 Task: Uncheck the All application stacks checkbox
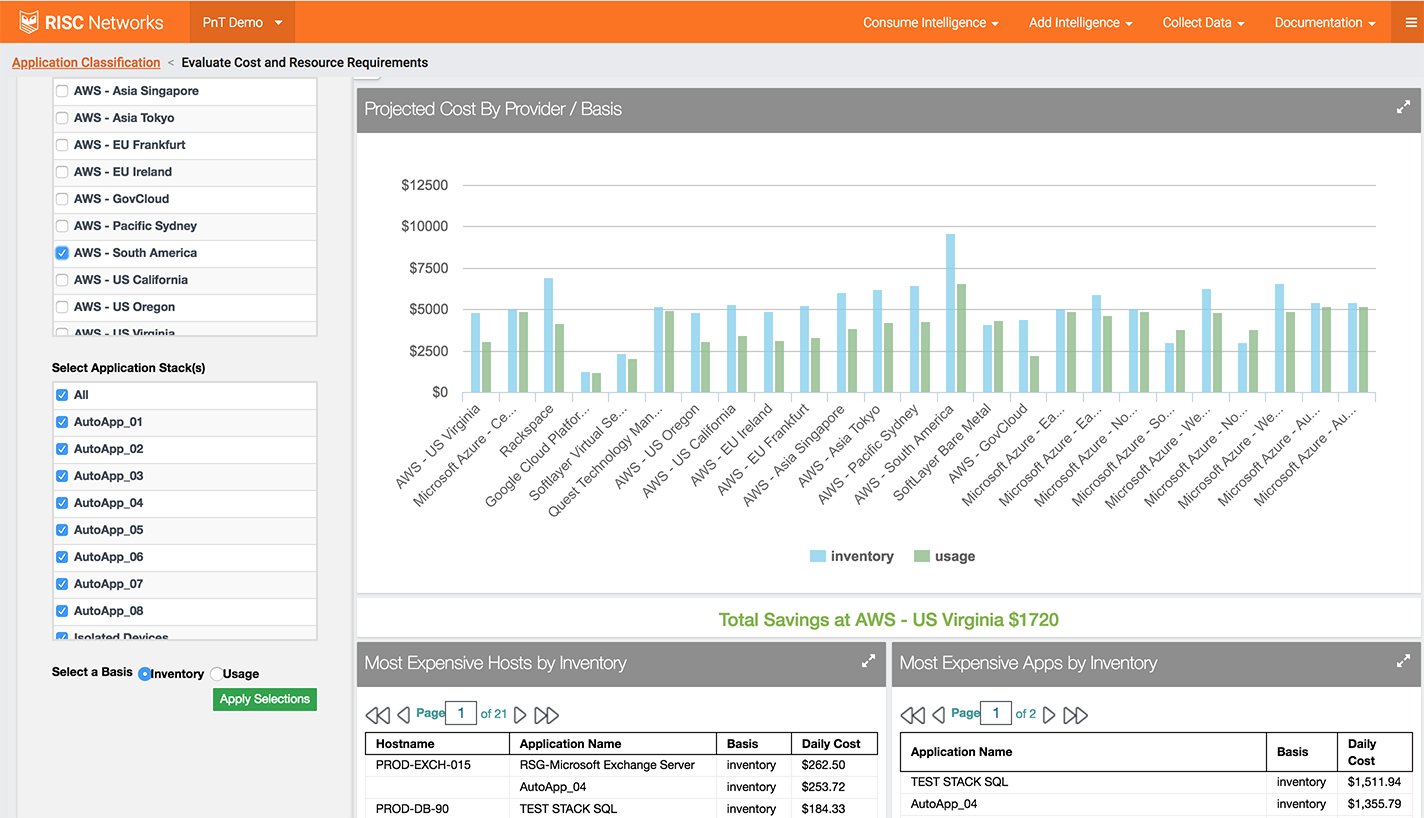tap(62, 395)
